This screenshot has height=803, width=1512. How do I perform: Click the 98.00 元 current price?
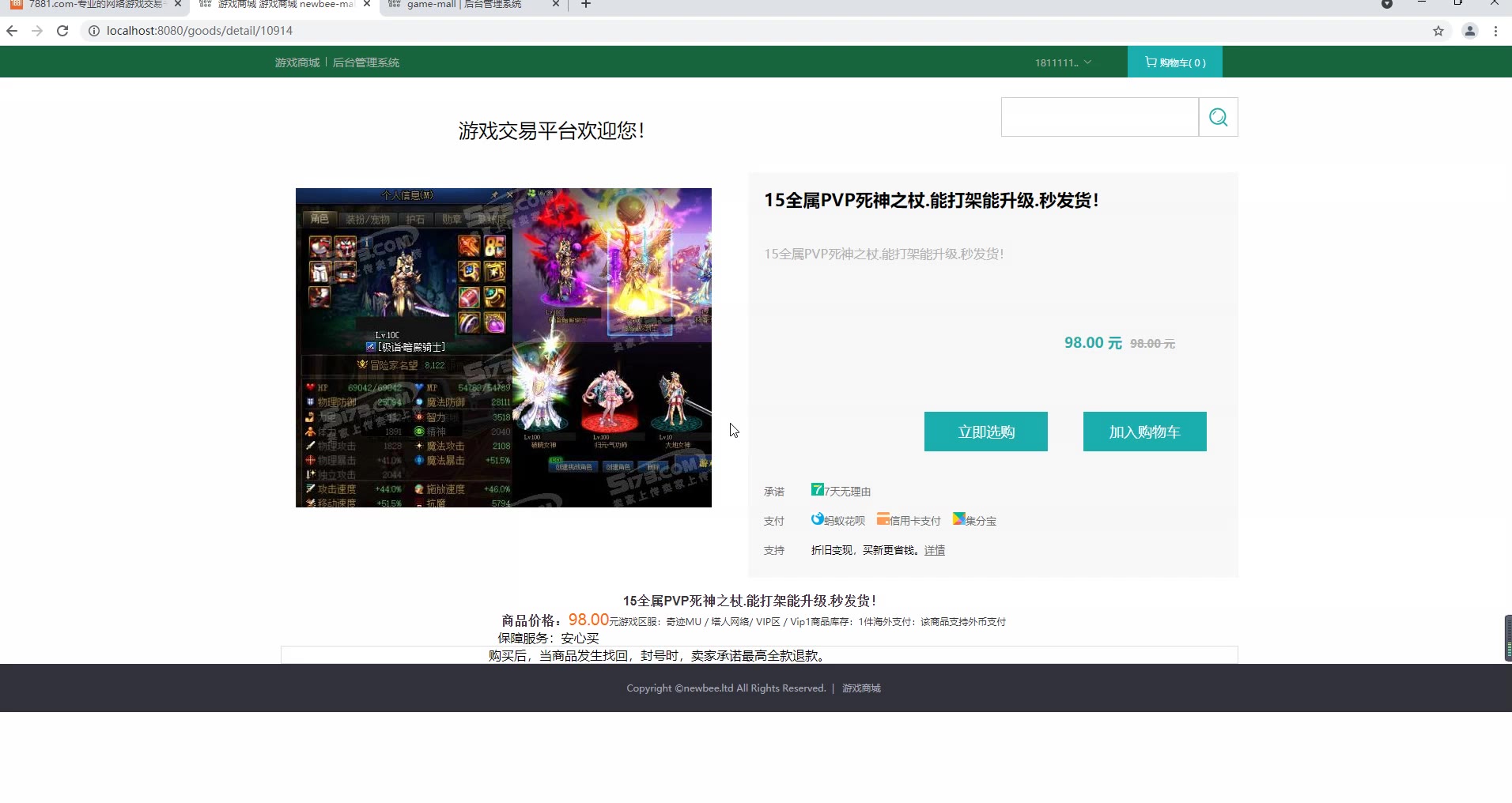coord(1093,343)
